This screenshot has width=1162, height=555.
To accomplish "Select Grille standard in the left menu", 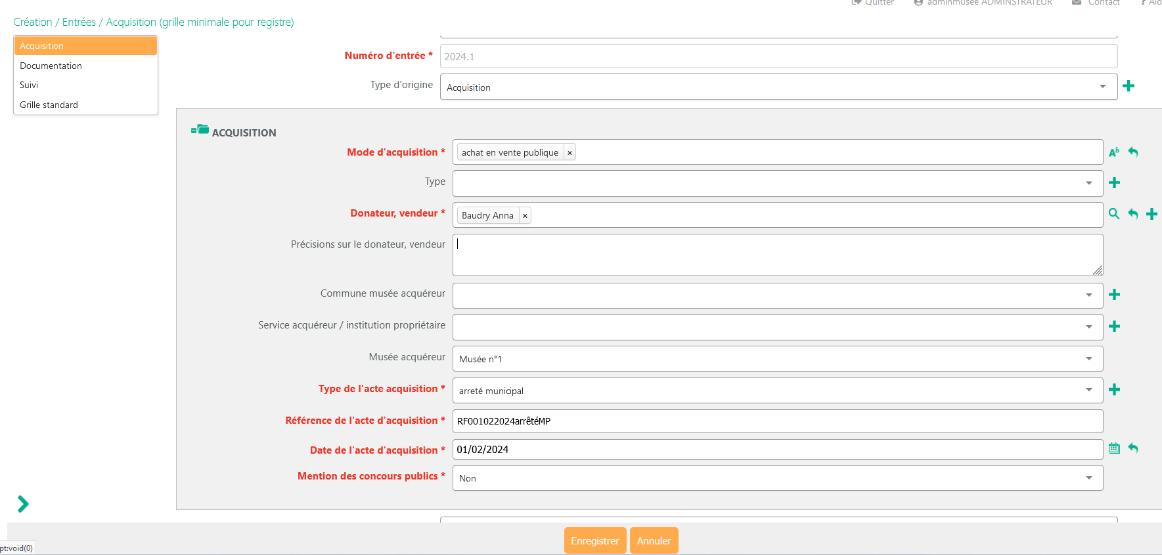I will tap(49, 105).
